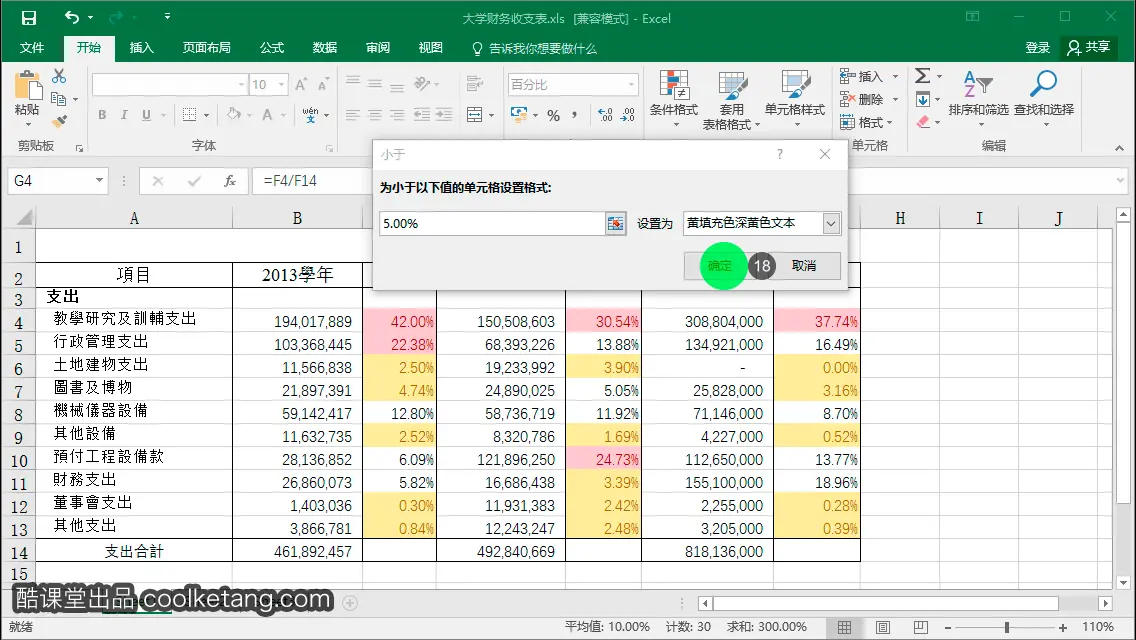Viewport: 1136px width, 640px height.
Task: Click the Format Painter brush icon
Action: (x=59, y=121)
